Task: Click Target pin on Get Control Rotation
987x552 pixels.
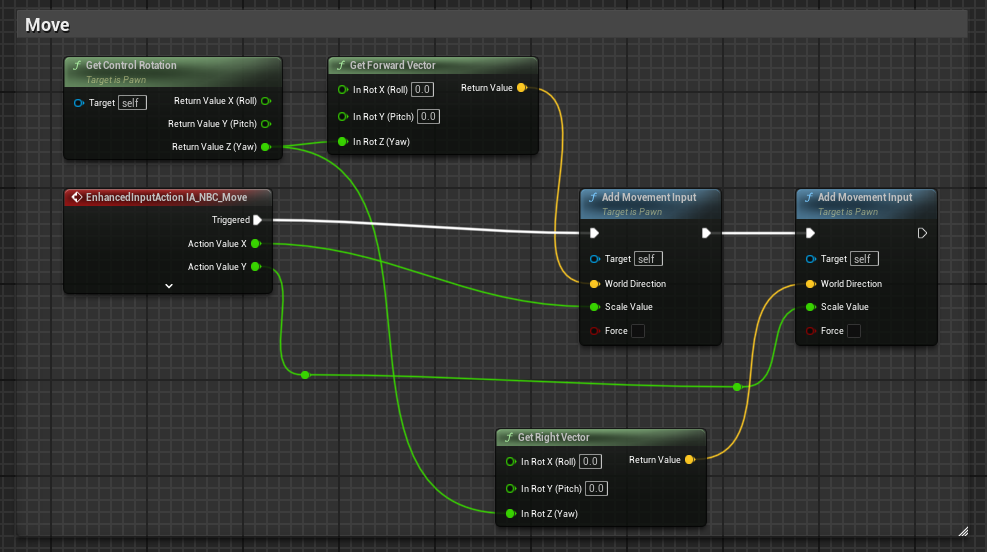Action: (x=79, y=103)
